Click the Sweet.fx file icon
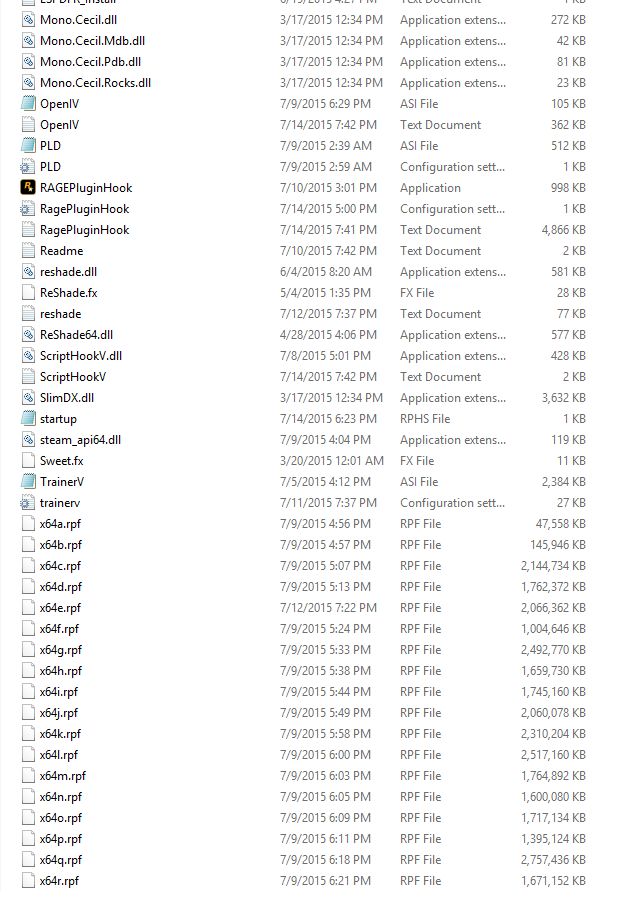The image size is (638, 904). [x=28, y=461]
